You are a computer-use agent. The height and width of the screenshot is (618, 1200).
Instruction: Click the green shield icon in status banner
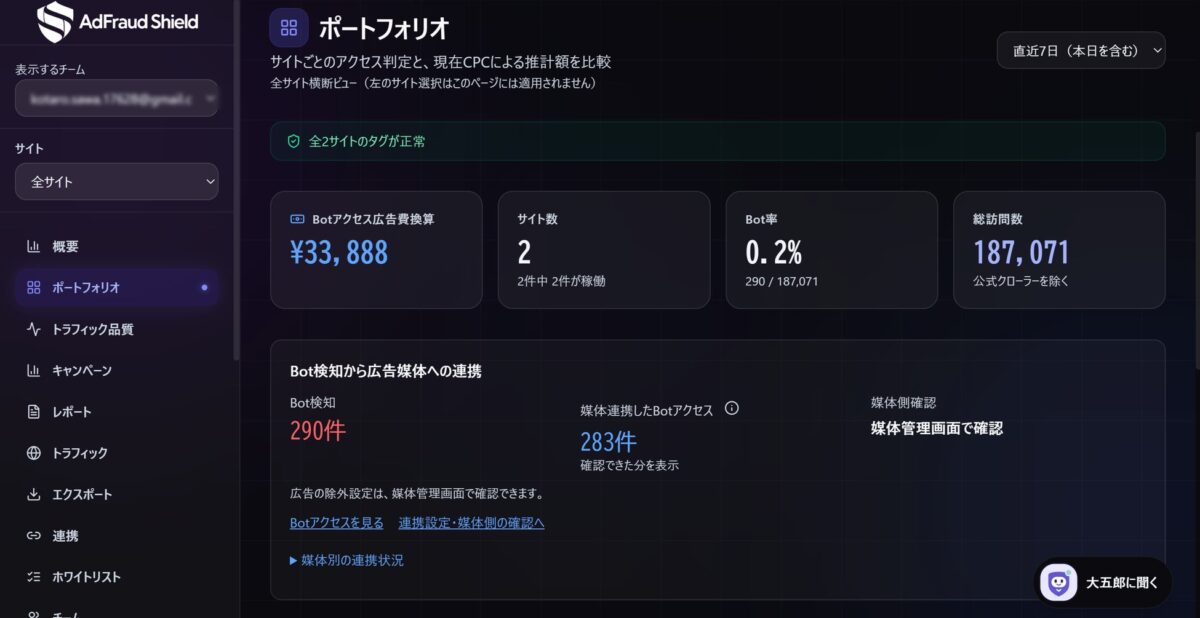point(294,142)
